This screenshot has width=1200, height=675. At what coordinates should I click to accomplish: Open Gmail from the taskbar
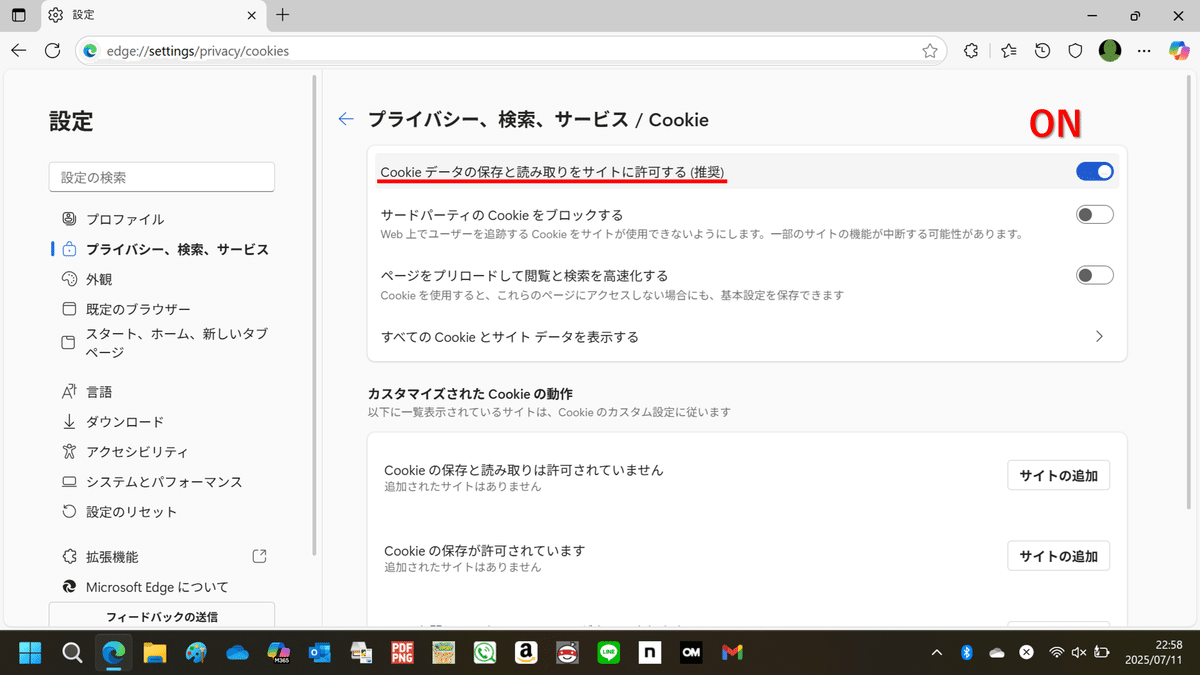pyautogui.click(x=732, y=652)
